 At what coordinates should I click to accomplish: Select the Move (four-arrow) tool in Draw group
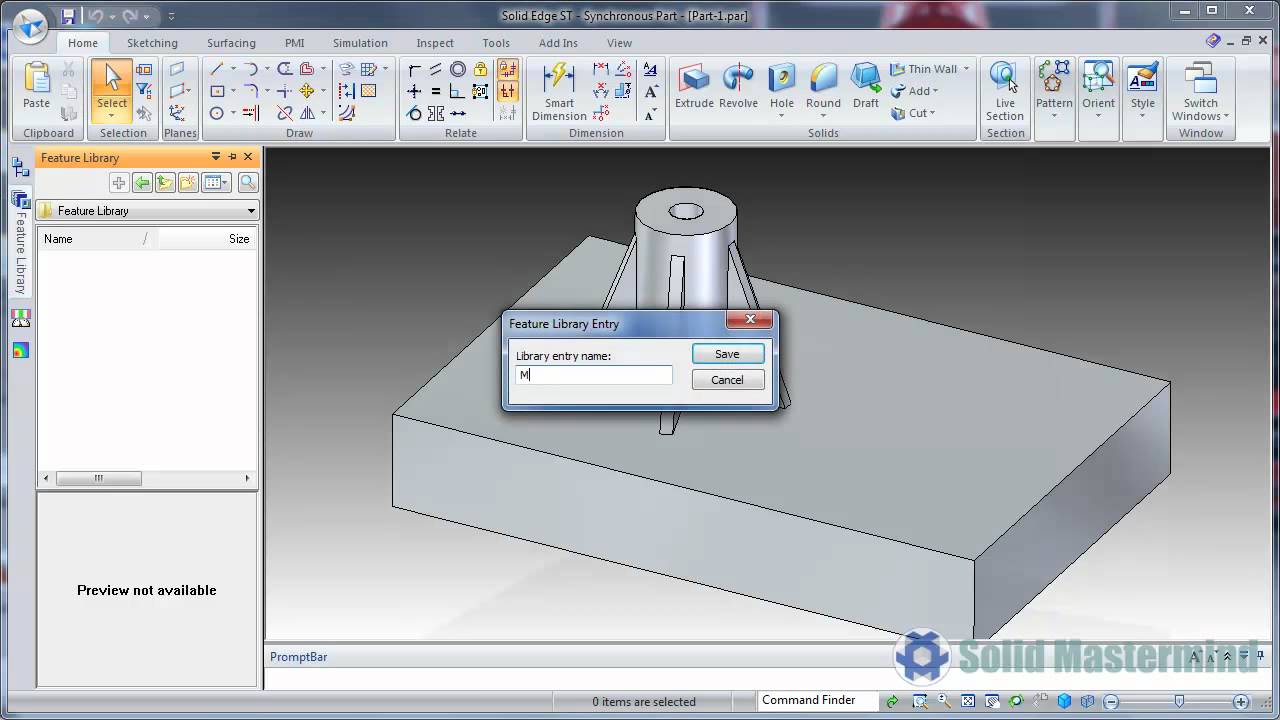[307, 91]
